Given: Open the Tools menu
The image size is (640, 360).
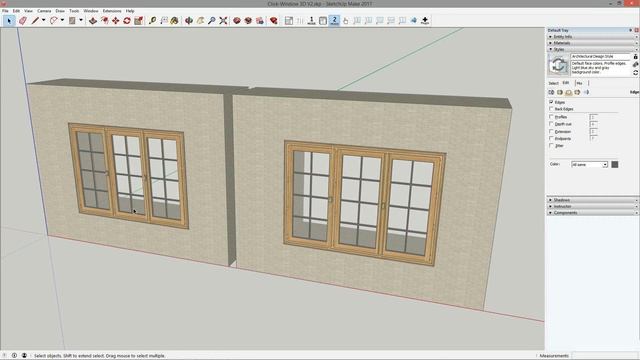Looking at the screenshot, I should (74, 11).
